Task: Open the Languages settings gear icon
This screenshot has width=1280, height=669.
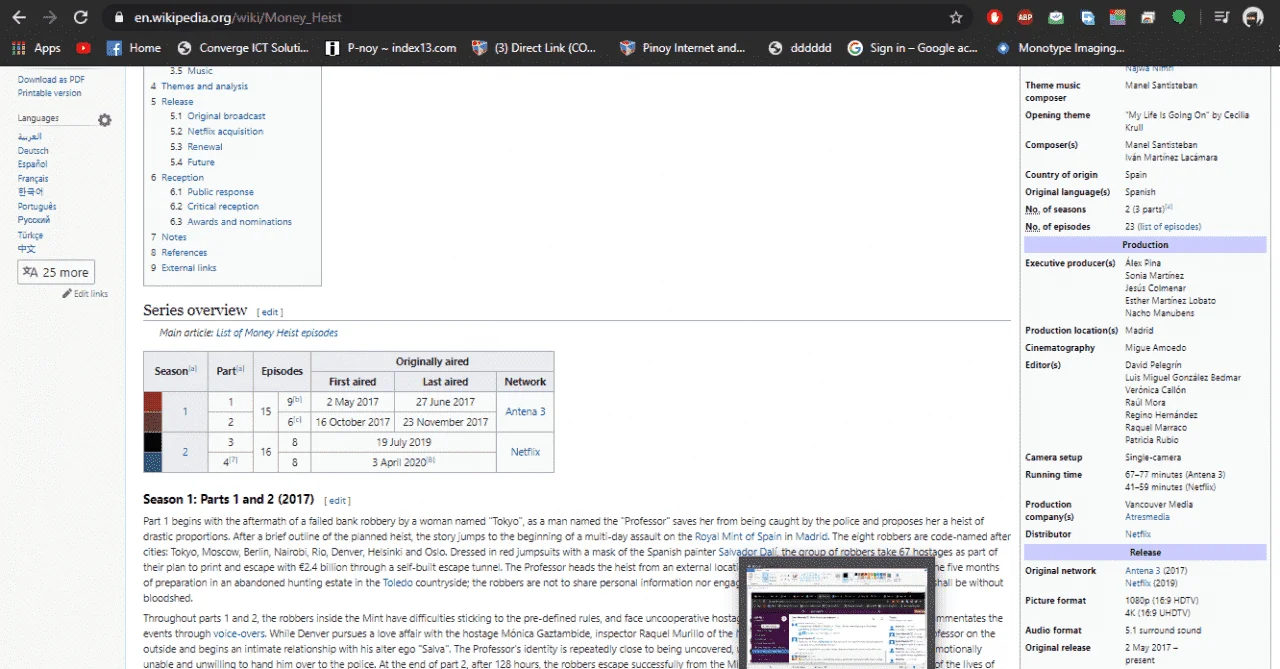Action: [104, 120]
